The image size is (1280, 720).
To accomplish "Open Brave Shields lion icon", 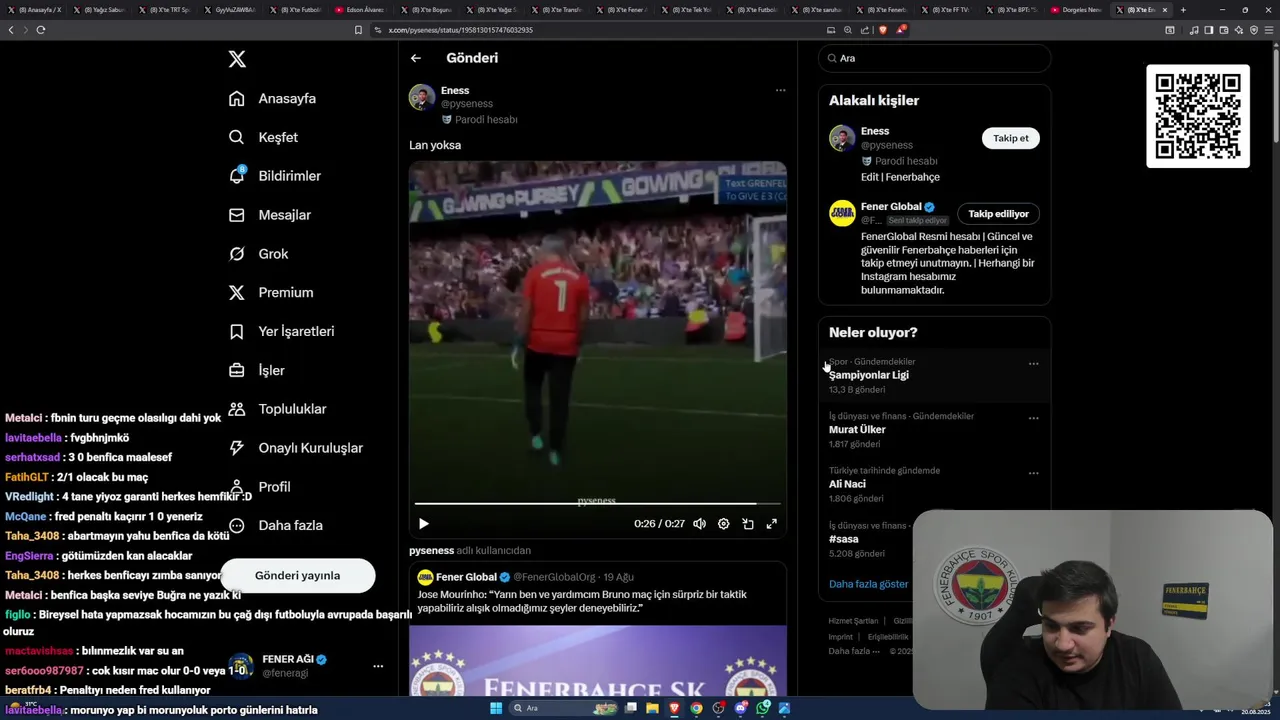I will pos(882,30).
